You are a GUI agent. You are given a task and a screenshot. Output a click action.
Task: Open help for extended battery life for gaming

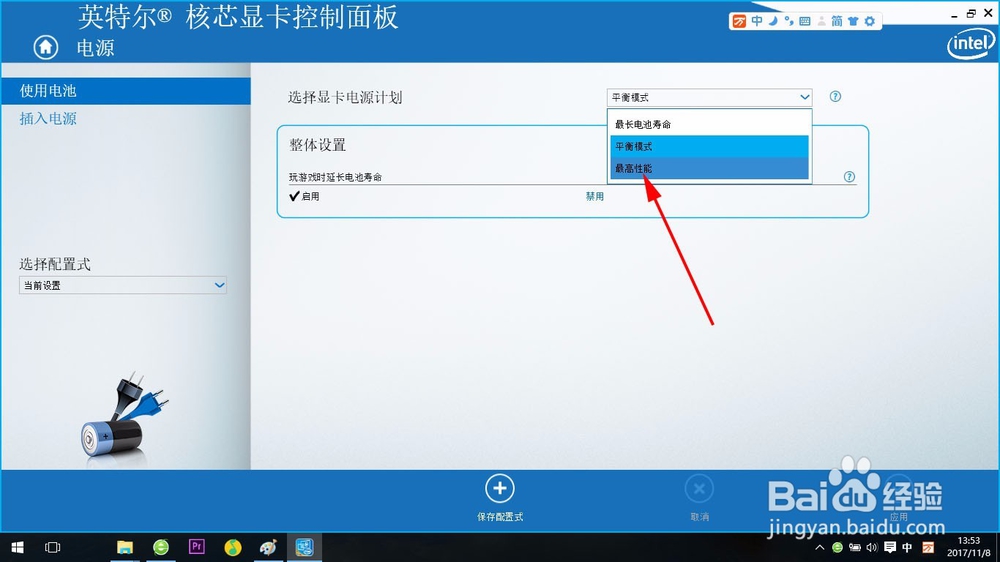pos(849,177)
